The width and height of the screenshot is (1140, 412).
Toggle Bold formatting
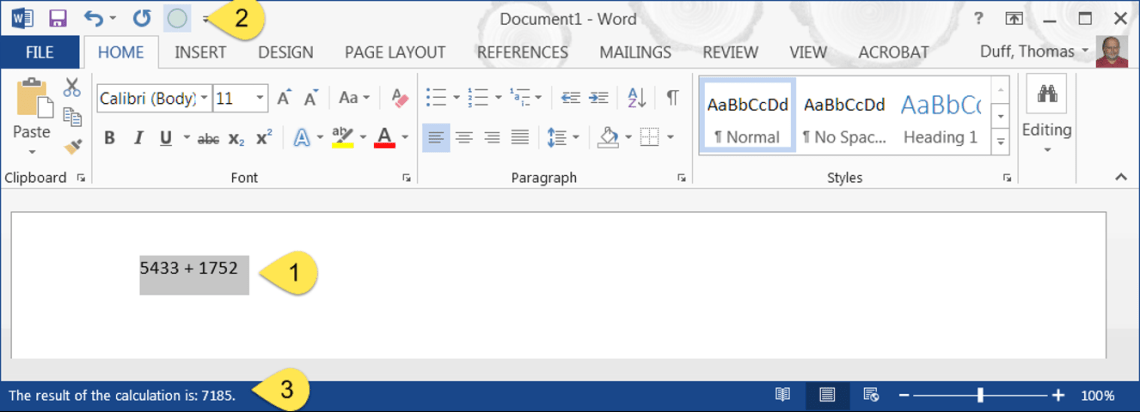[x=110, y=138]
